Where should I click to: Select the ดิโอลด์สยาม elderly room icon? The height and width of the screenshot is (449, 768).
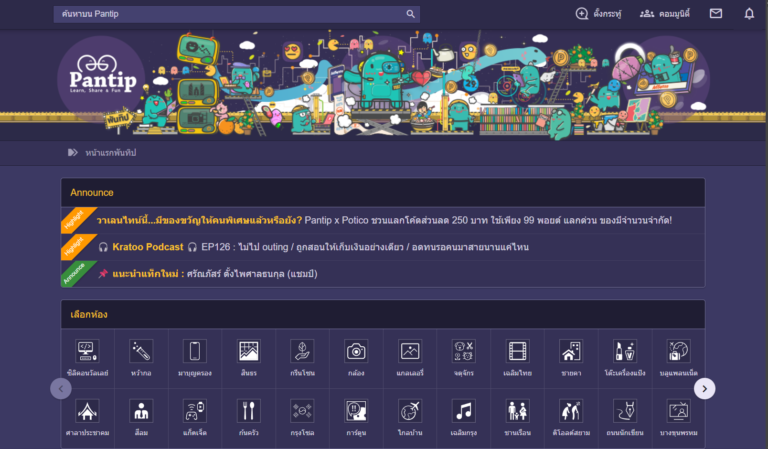pyautogui.click(x=571, y=411)
